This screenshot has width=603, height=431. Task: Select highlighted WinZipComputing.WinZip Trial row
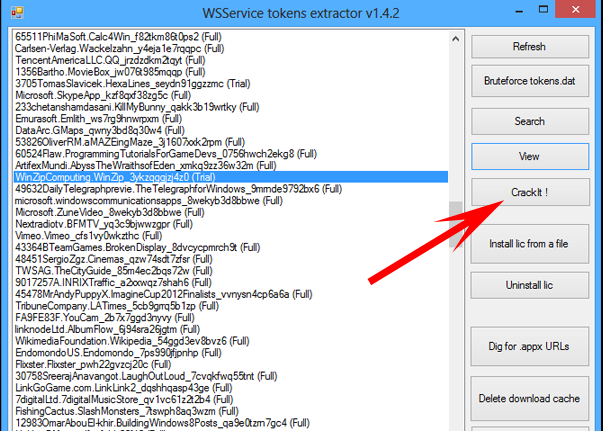click(x=231, y=177)
